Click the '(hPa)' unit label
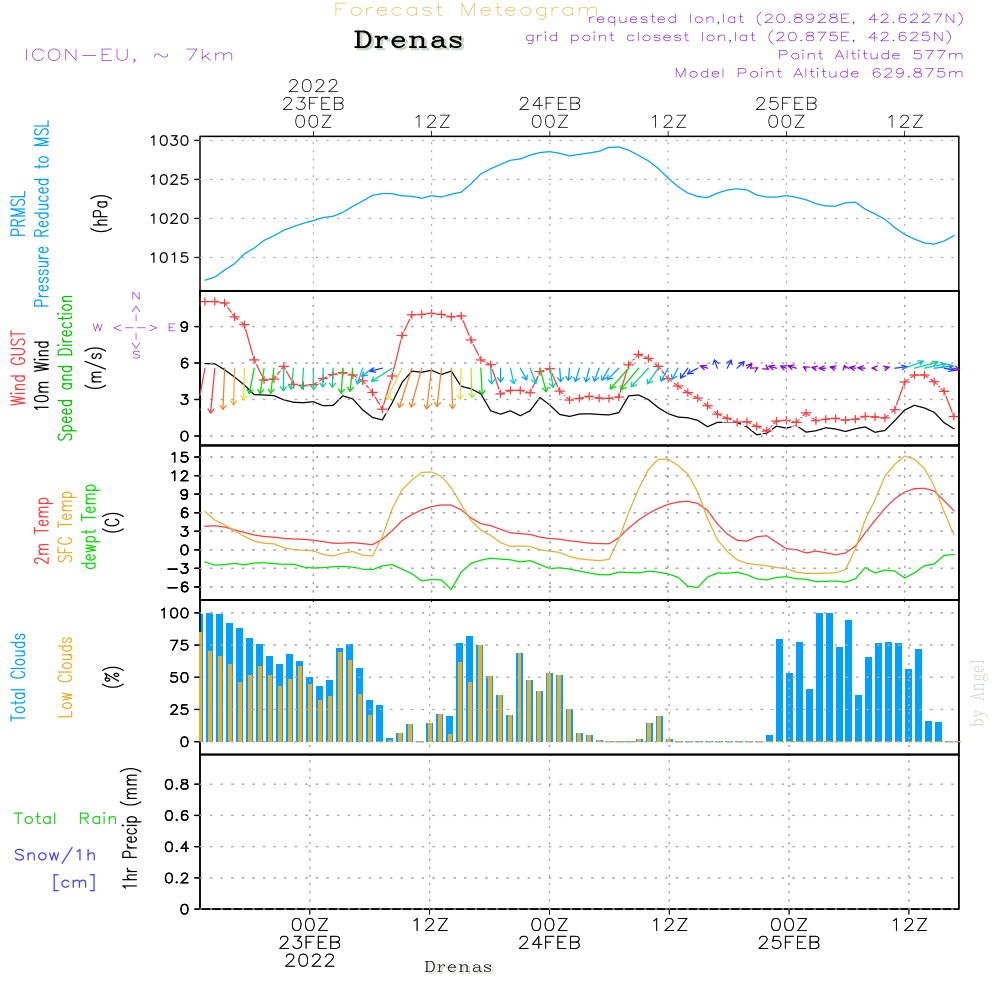Screen dimensions: 1000x1000 point(101,213)
